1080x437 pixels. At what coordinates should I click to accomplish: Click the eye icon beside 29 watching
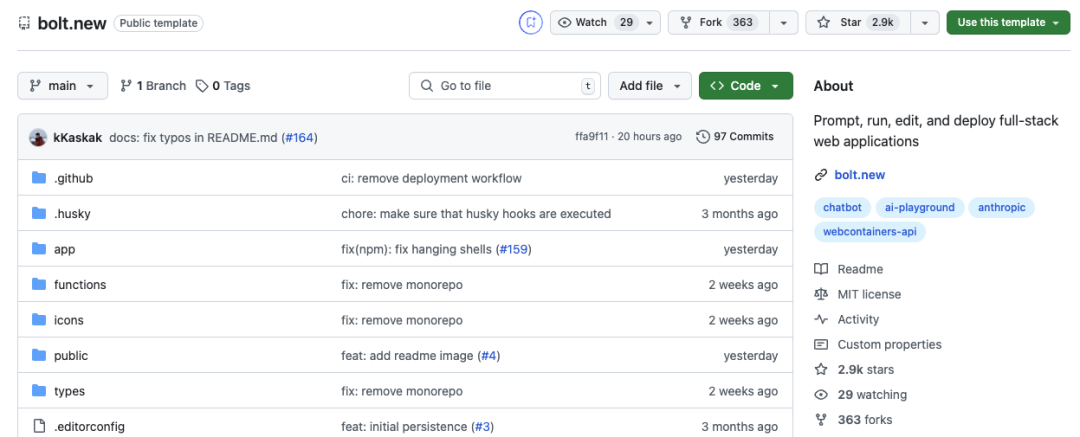pyautogui.click(x=820, y=395)
